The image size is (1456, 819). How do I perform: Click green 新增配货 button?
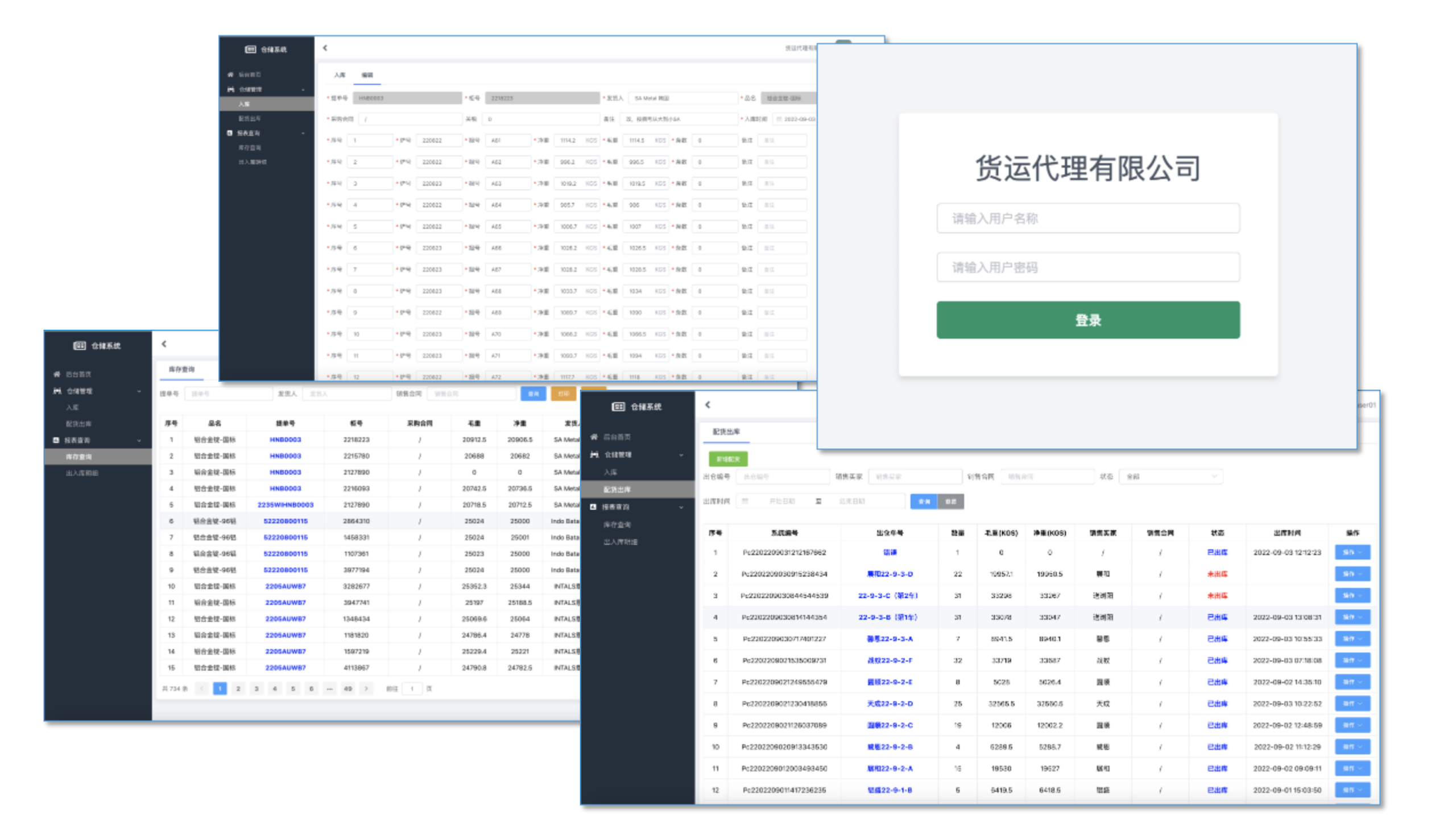coord(728,459)
